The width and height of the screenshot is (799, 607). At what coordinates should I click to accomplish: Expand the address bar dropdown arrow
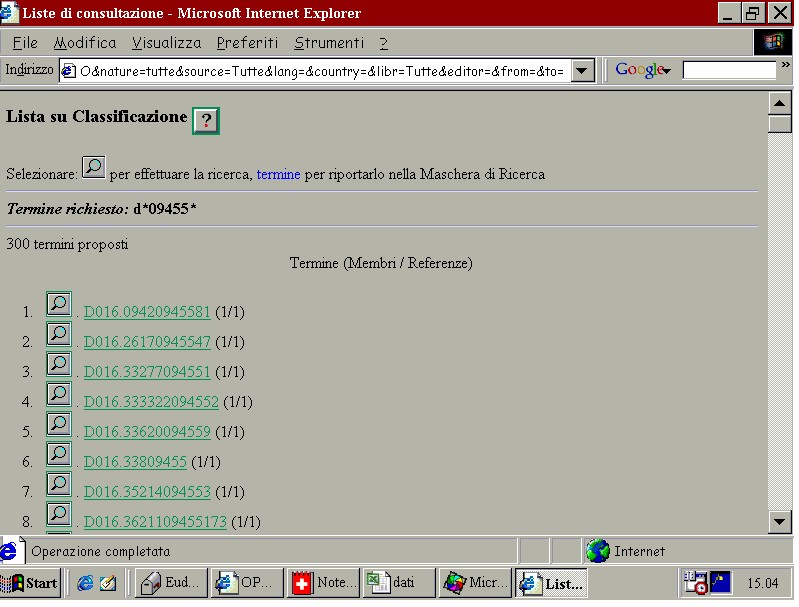point(582,71)
